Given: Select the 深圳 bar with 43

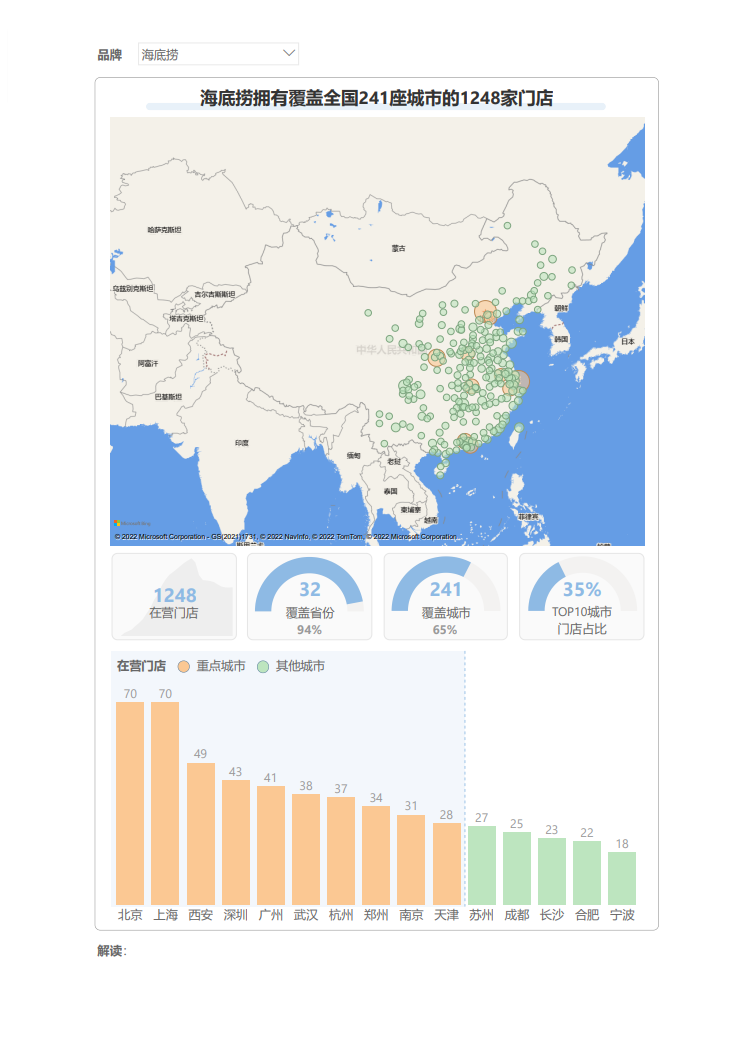Looking at the screenshot, I should pyautogui.click(x=235, y=842).
